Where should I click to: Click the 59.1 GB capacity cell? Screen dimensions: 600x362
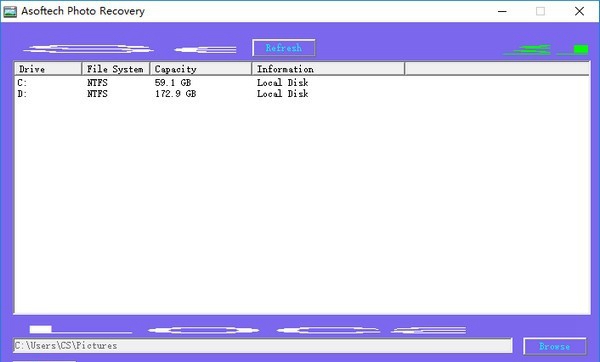[x=173, y=83]
